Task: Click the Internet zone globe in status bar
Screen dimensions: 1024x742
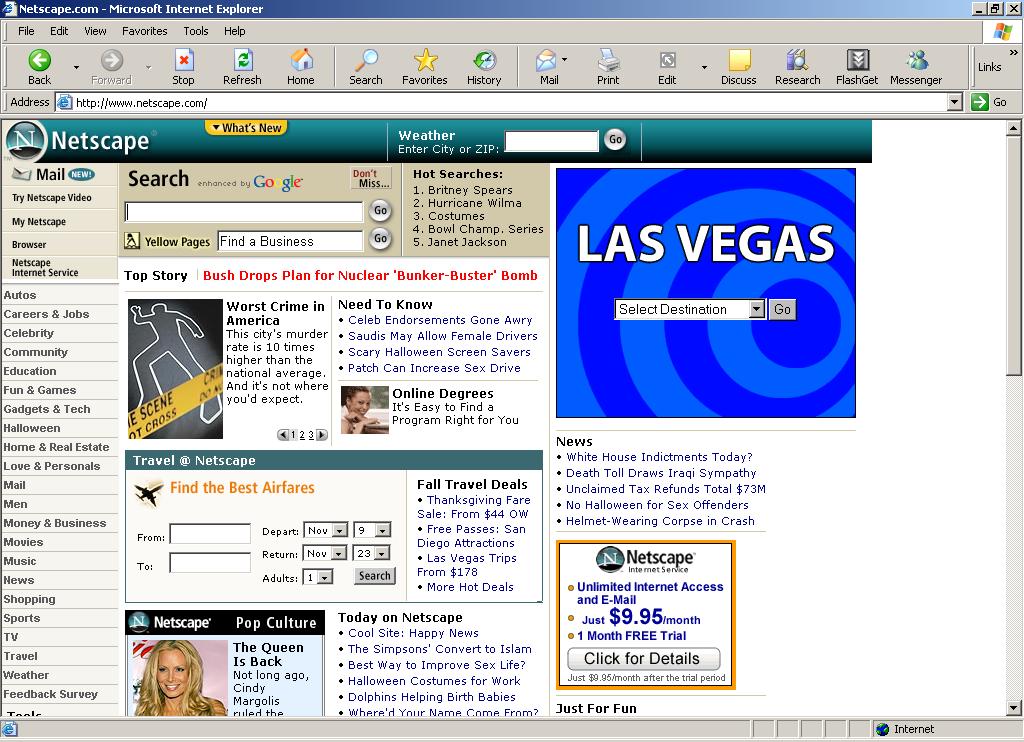Action: 882,729
